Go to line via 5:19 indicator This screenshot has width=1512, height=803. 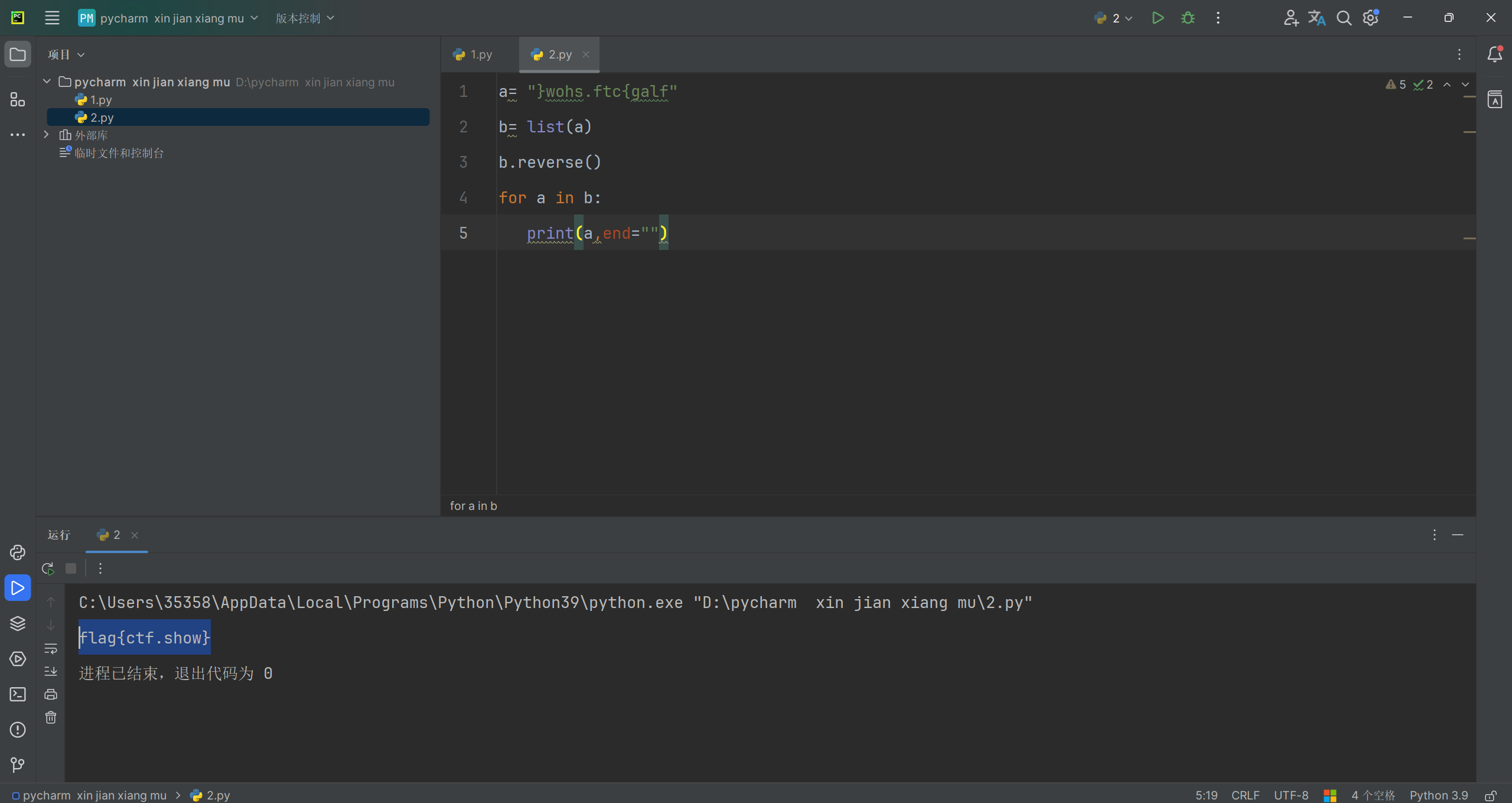click(1206, 795)
